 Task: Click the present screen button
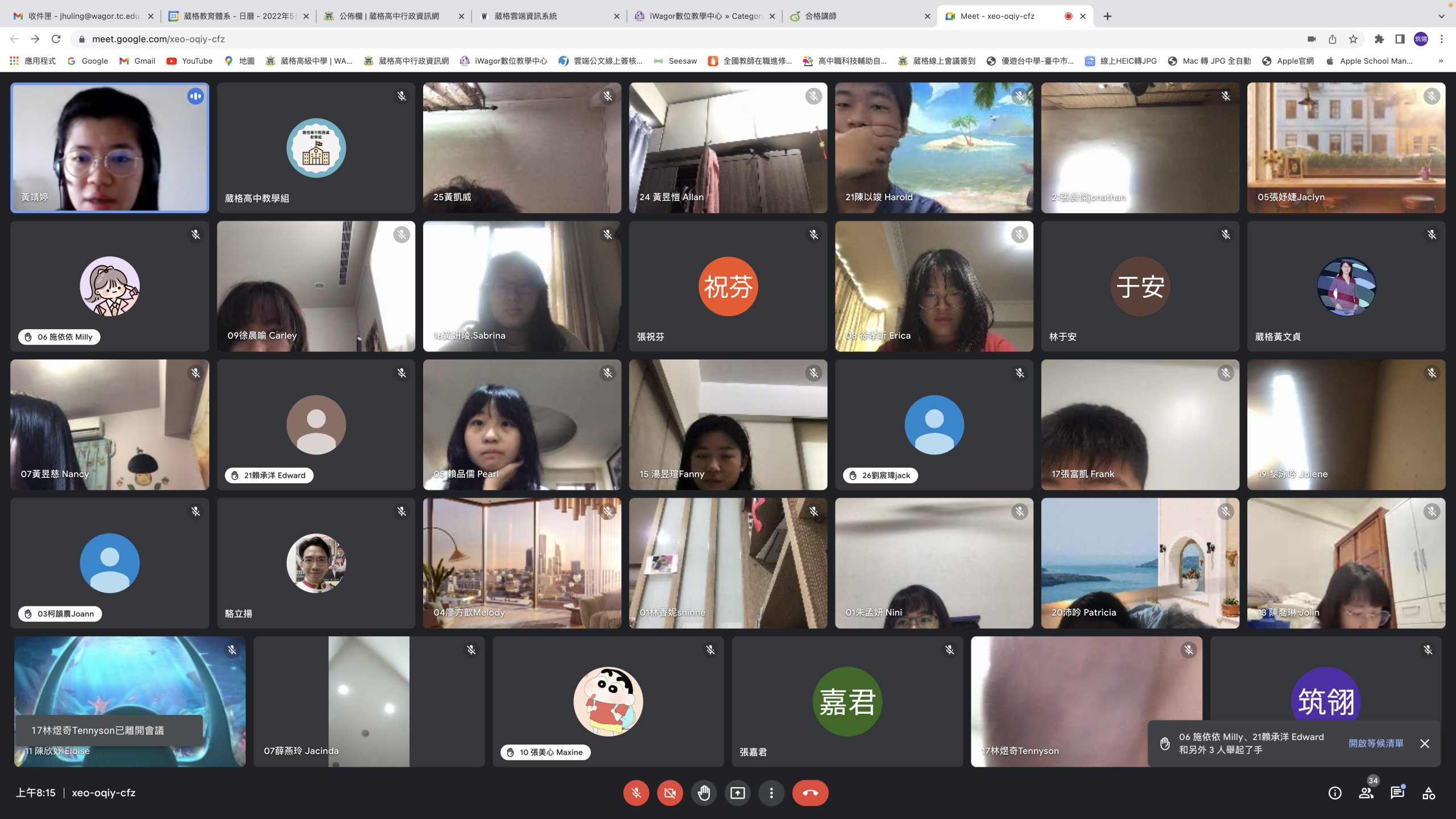click(738, 793)
